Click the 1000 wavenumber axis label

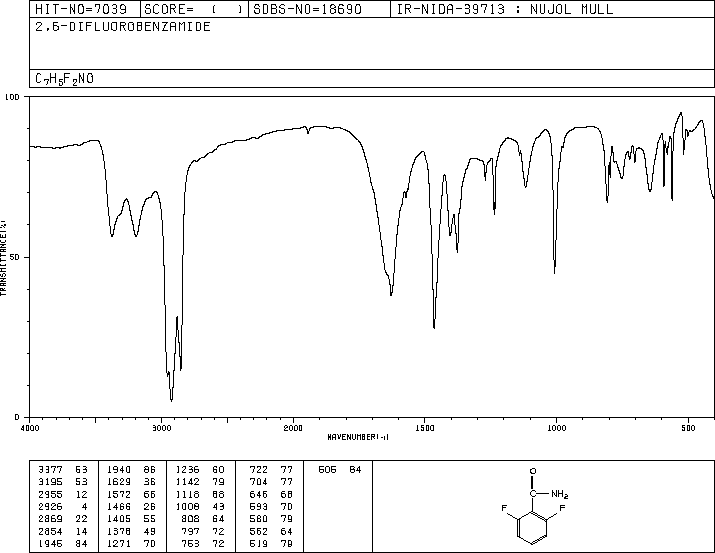pyautogui.click(x=556, y=428)
